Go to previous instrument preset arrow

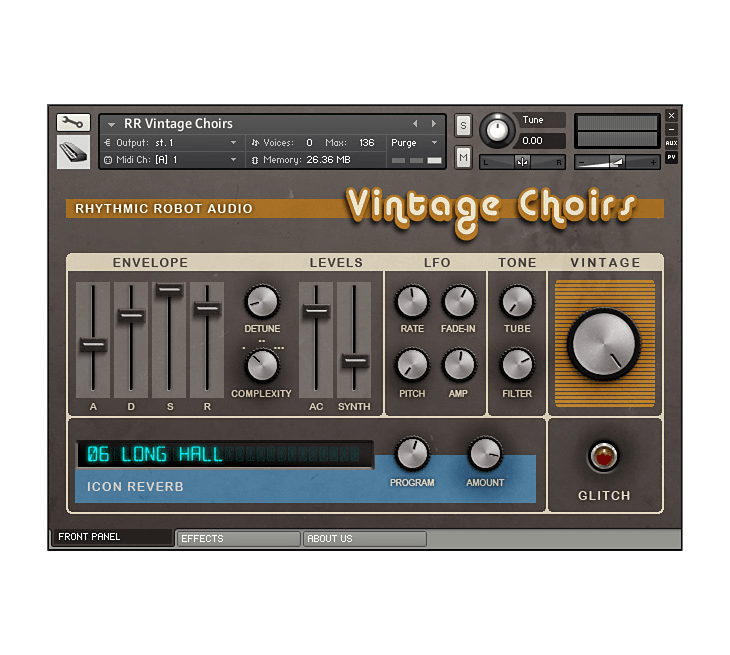click(415, 124)
